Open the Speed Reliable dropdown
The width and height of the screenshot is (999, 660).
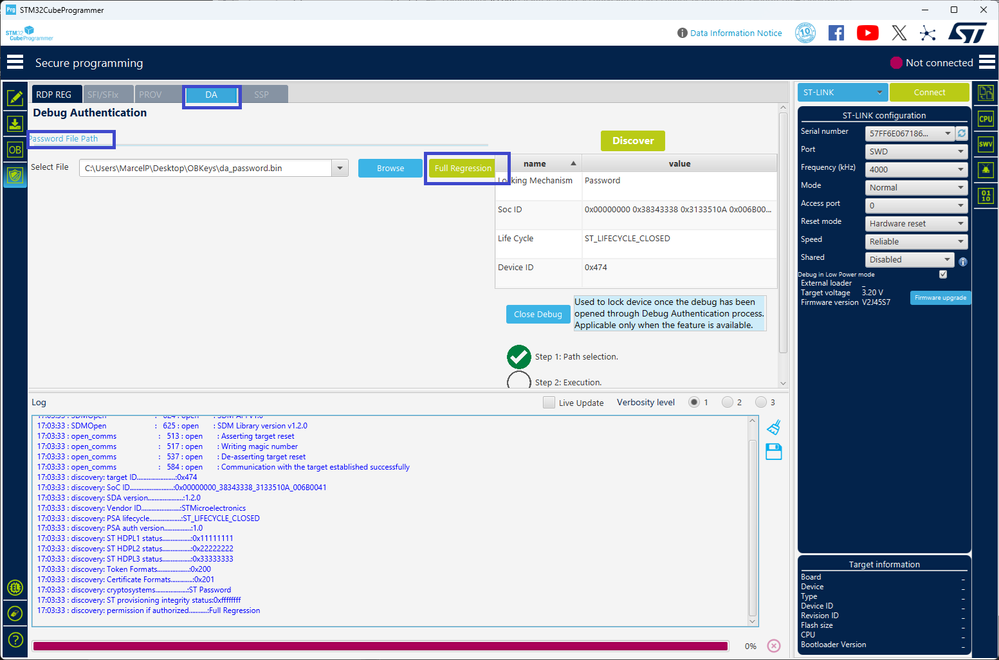(x=916, y=241)
